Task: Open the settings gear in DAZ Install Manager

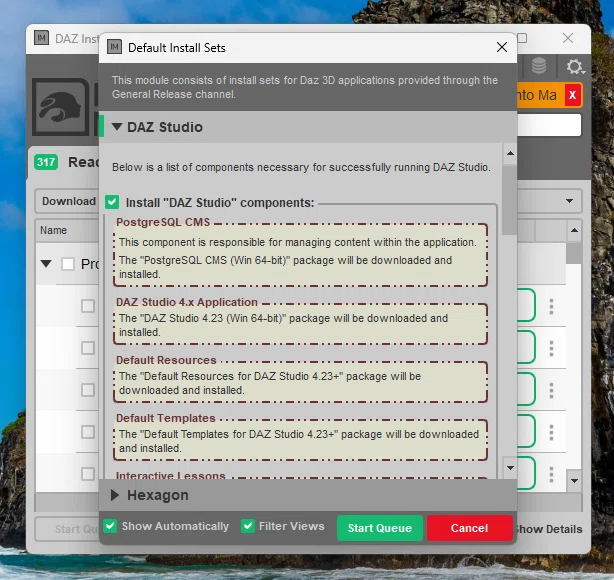Action: 574,67
